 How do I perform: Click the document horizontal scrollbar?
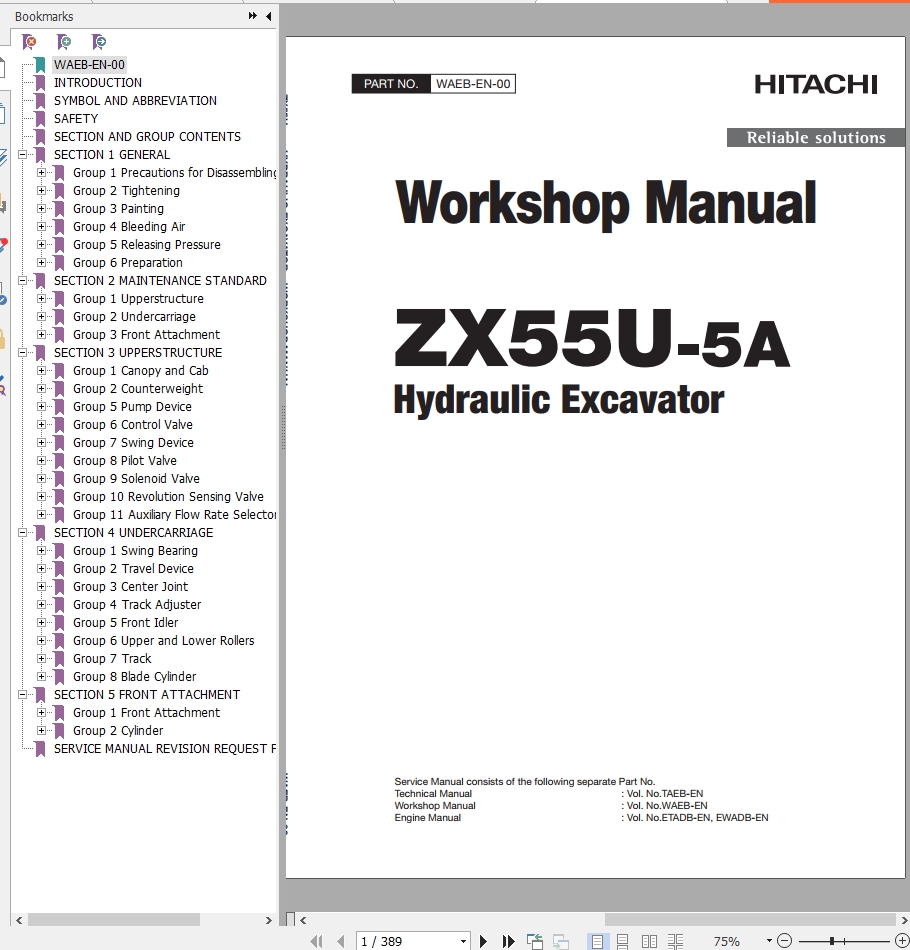coord(751,920)
